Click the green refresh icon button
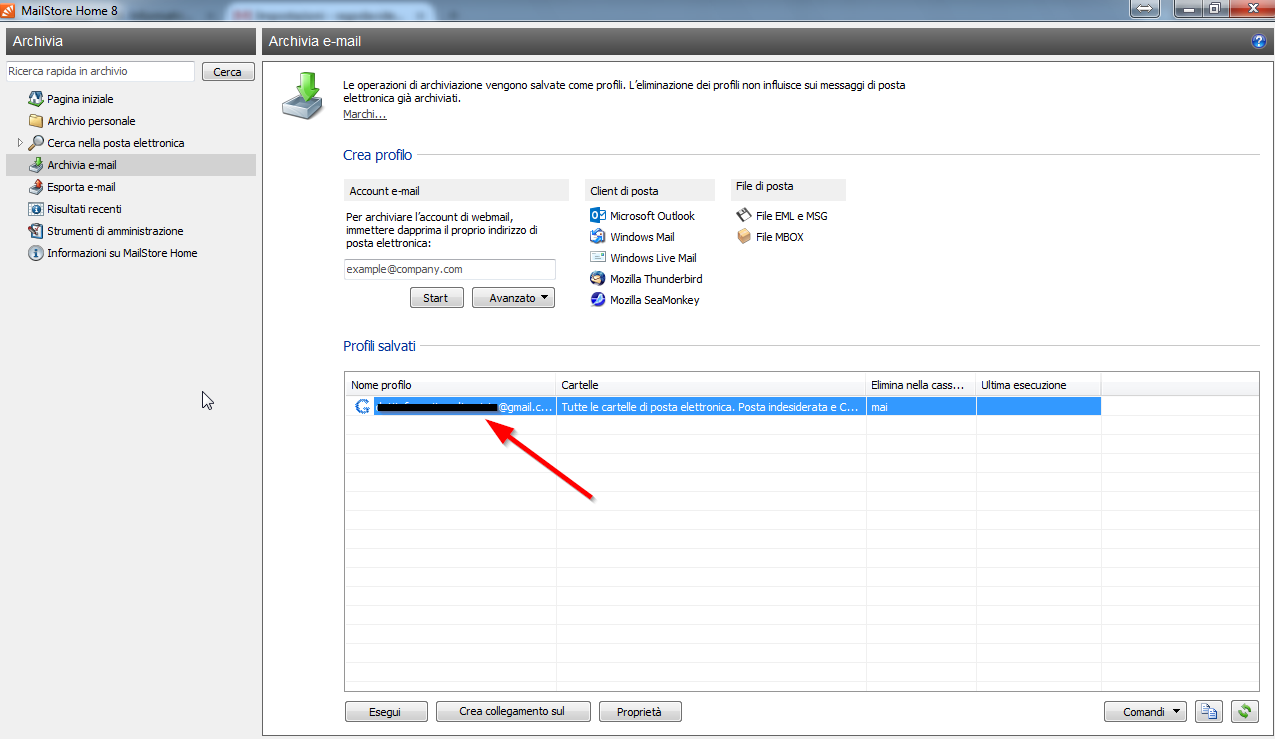 (x=1244, y=712)
